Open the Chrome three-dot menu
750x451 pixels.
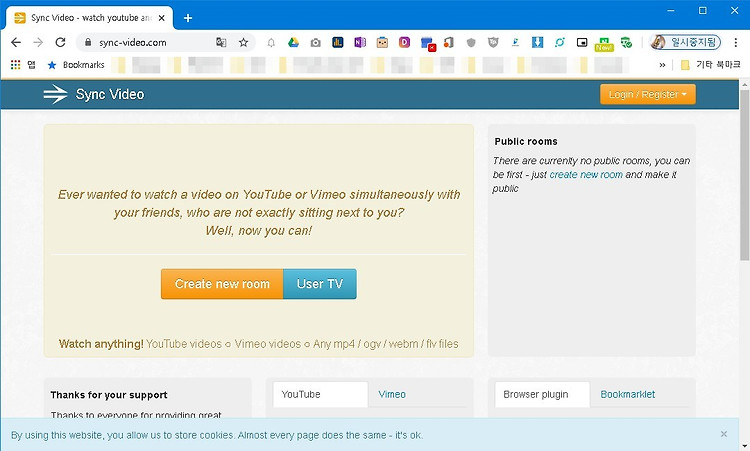click(736, 43)
